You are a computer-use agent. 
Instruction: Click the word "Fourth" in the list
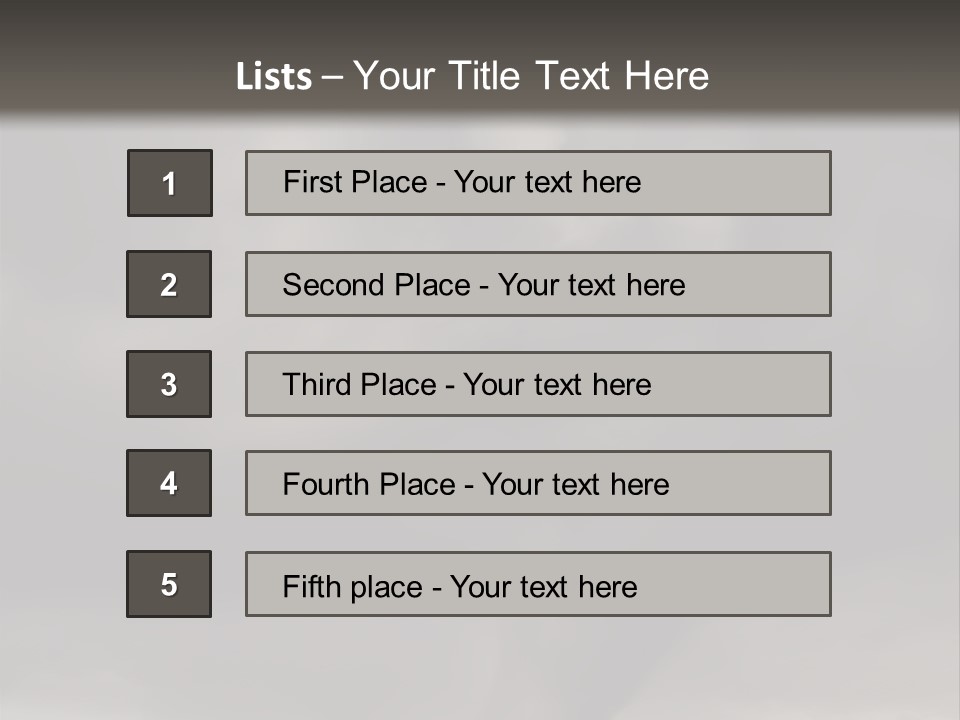pos(326,485)
